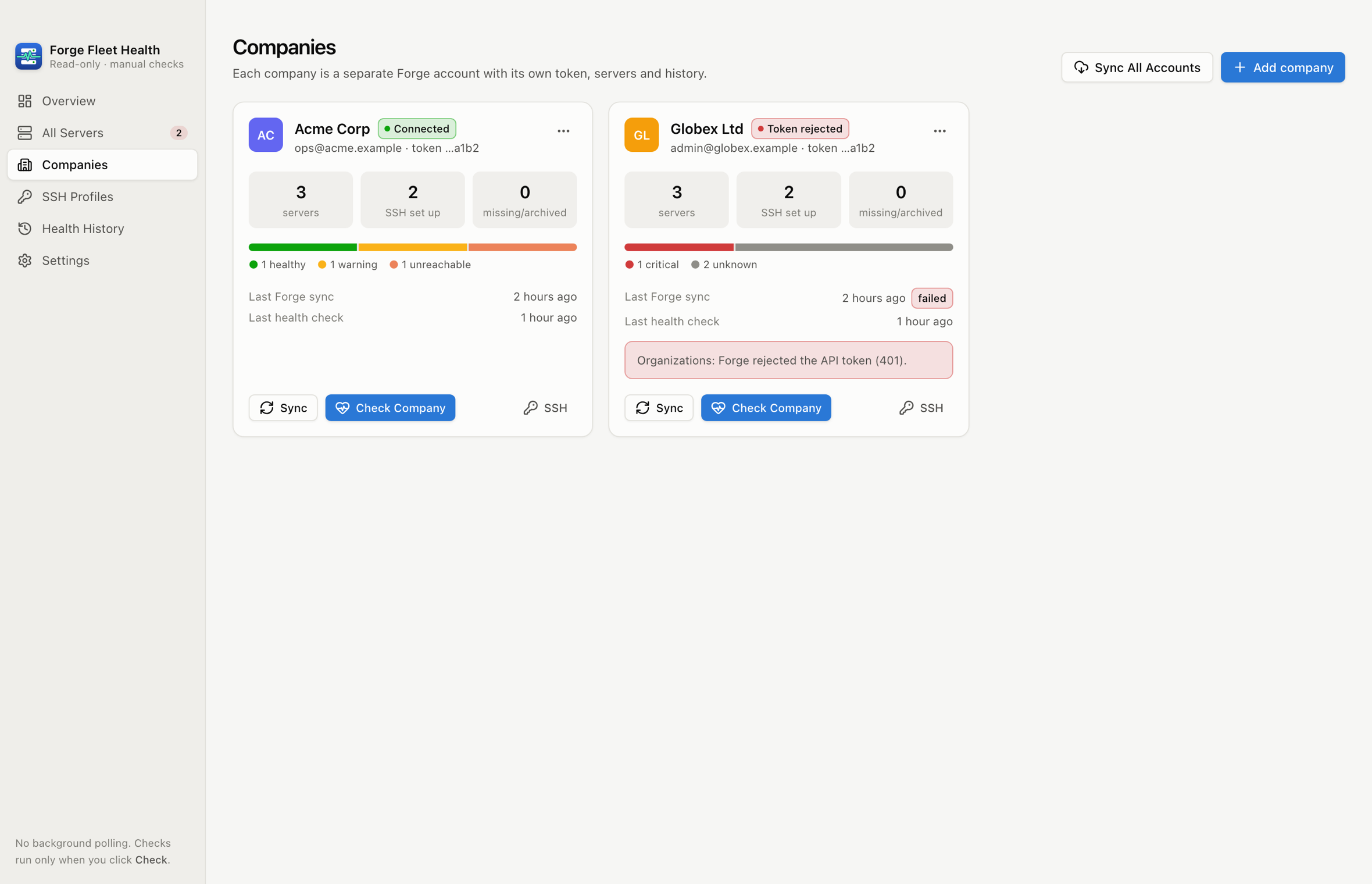Click the GL avatar for Globex Ltd
The image size is (1372, 884).
[641, 135]
